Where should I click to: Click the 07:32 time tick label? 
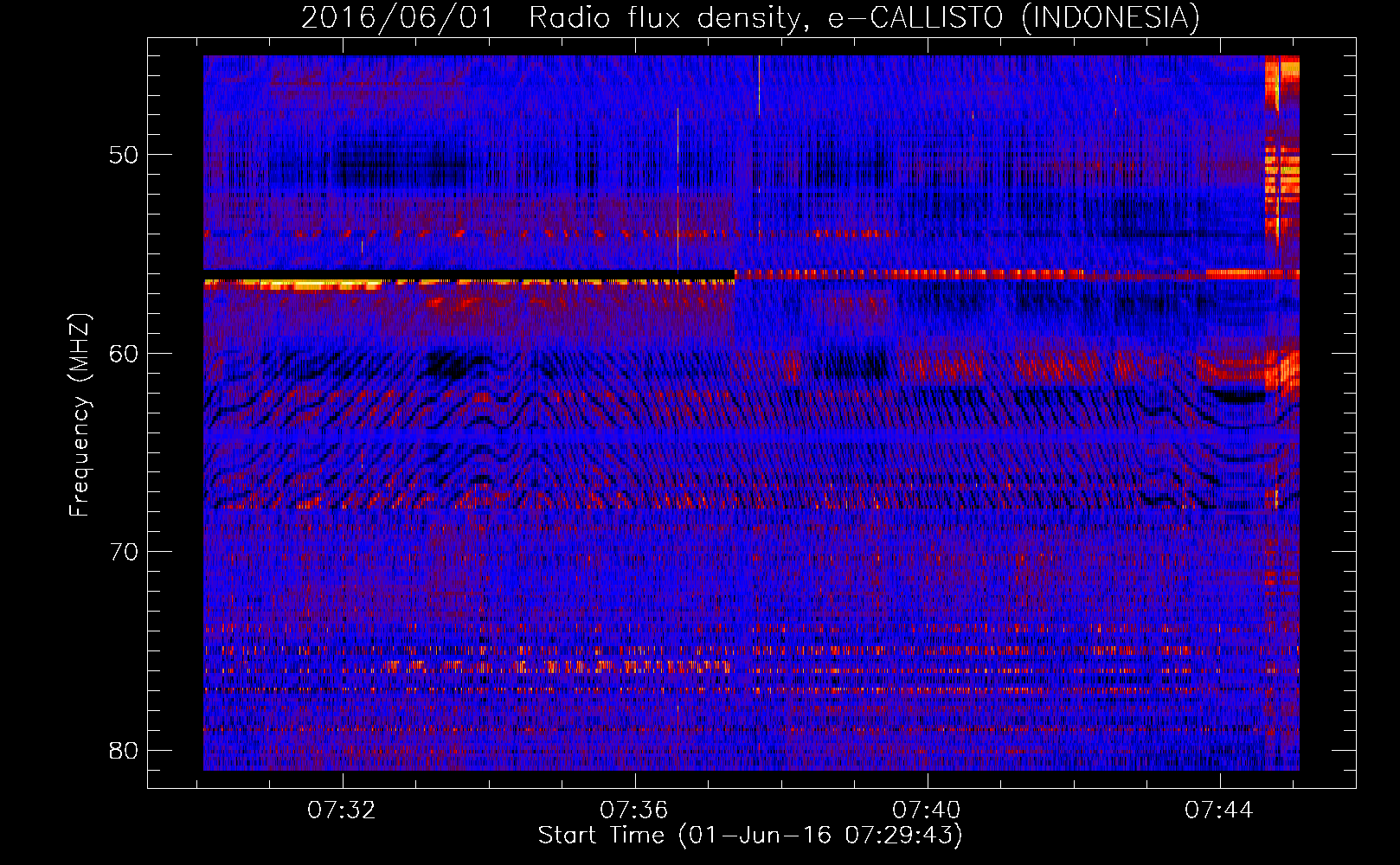343,811
